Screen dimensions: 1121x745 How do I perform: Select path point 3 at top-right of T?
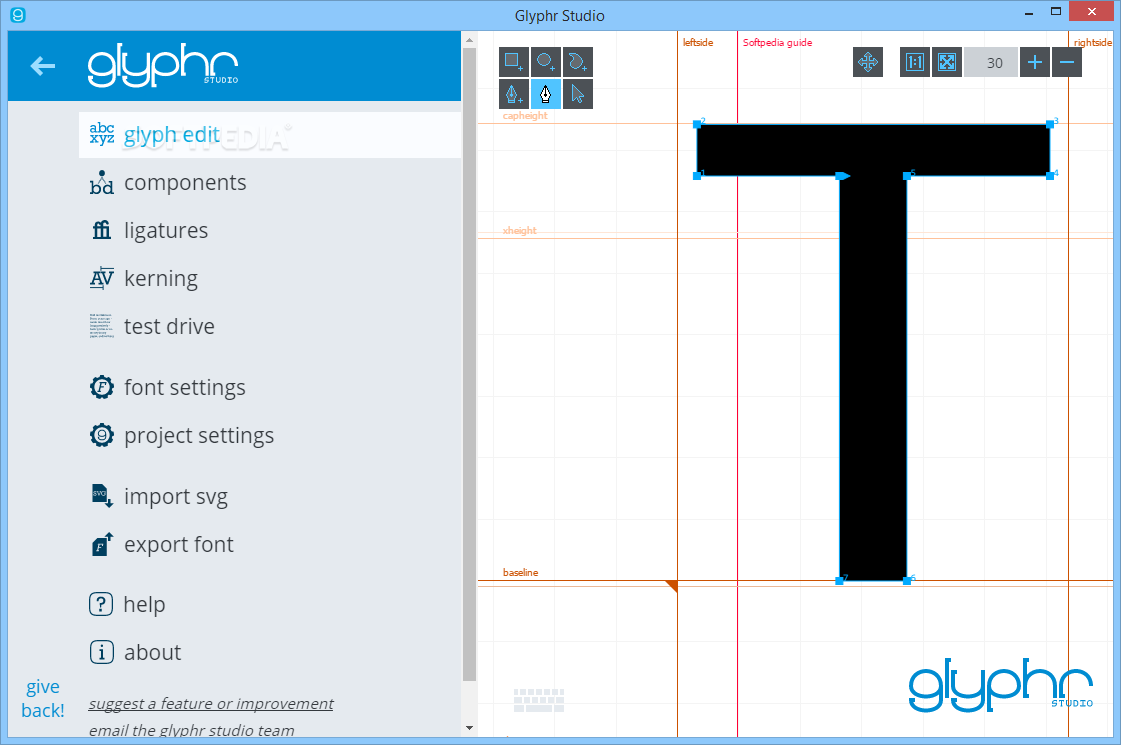tap(1050, 124)
